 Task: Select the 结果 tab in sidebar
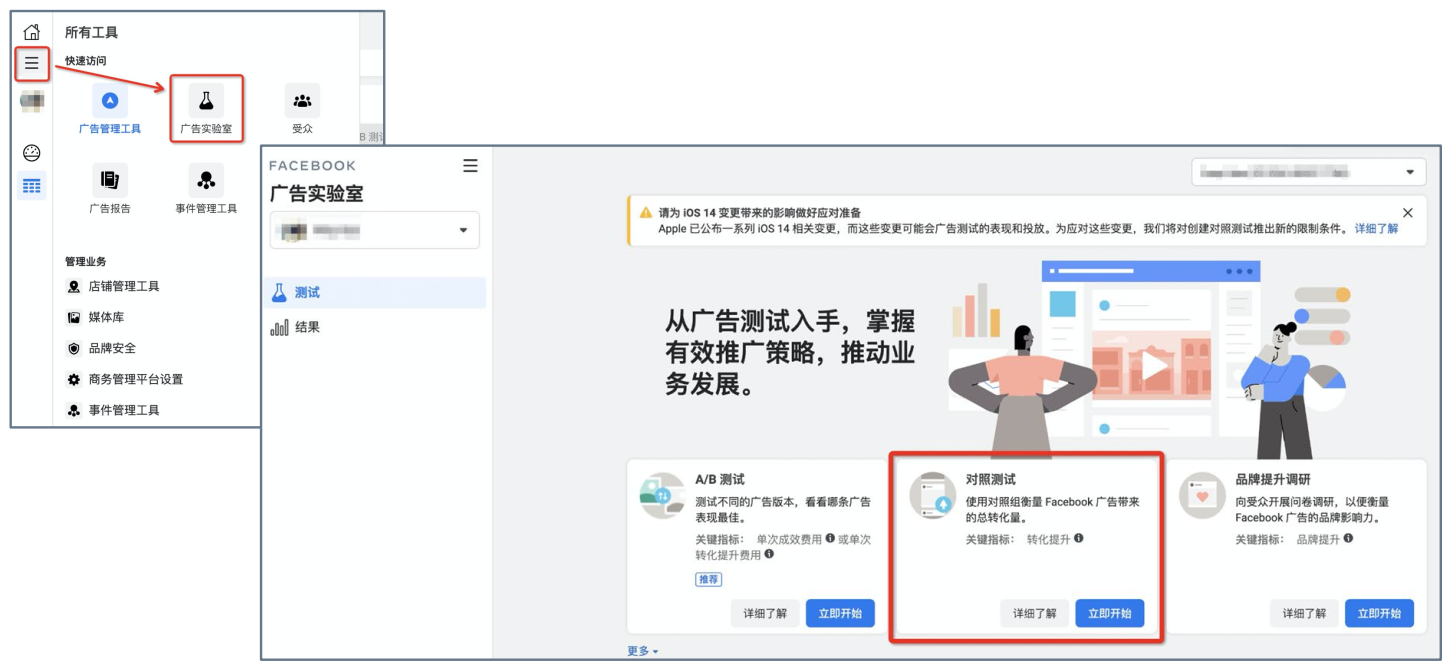[x=375, y=327]
